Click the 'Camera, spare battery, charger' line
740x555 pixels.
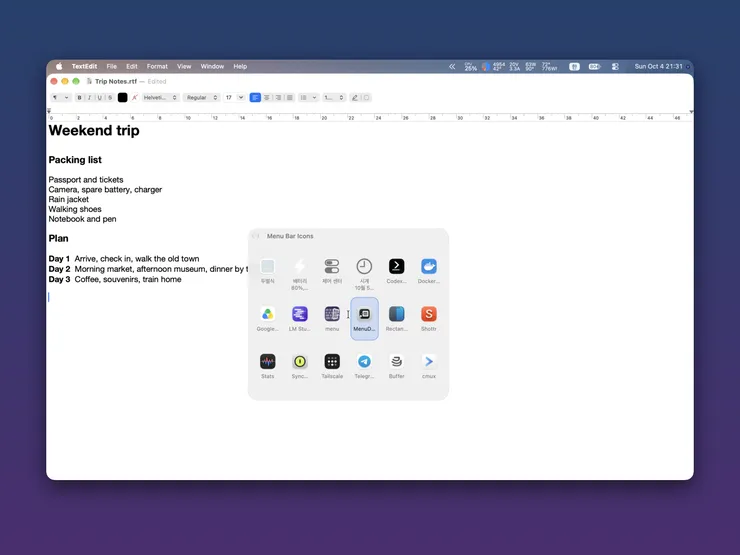point(105,190)
